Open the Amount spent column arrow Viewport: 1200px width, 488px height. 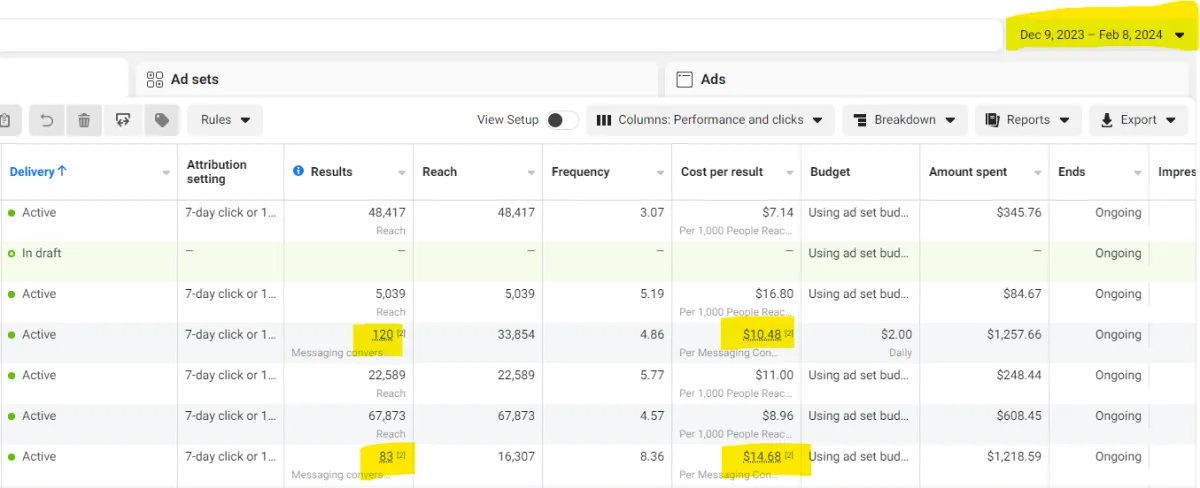[1036, 173]
